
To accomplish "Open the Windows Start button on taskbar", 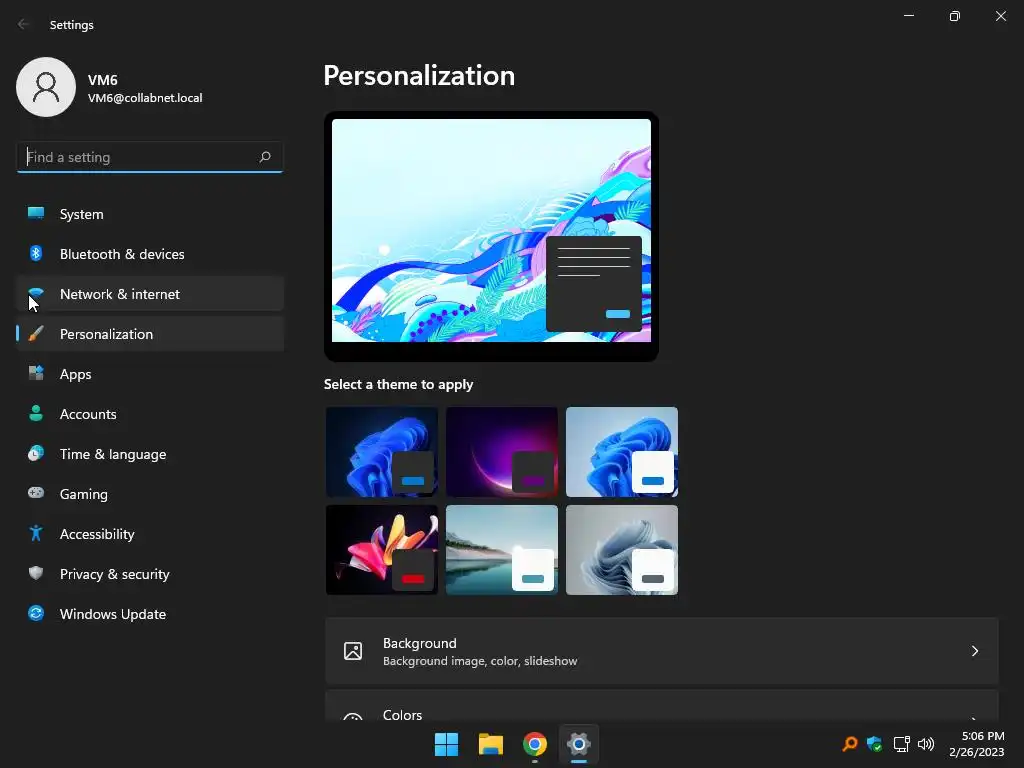I will [447, 744].
